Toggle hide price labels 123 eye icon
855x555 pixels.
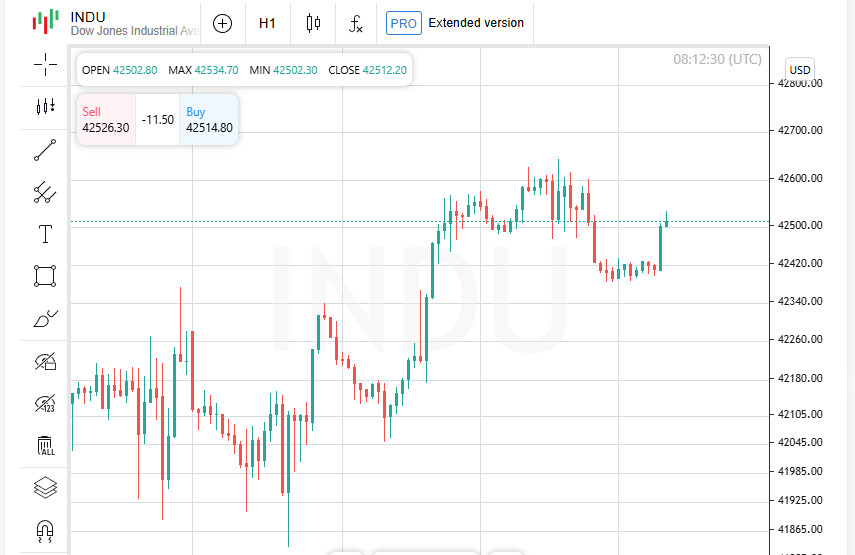(x=45, y=403)
